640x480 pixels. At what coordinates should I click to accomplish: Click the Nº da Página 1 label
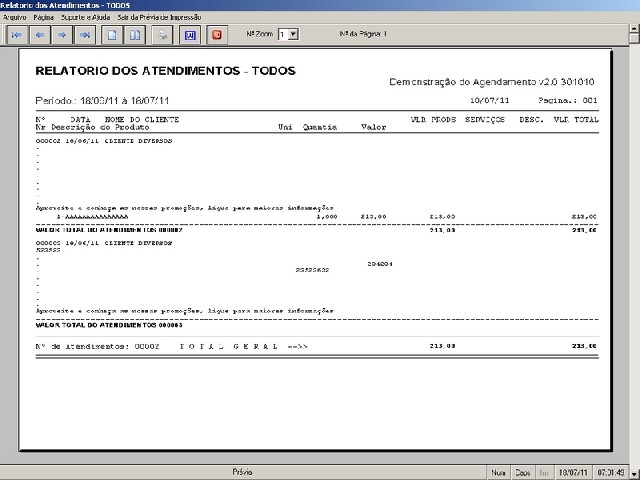(x=363, y=34)
